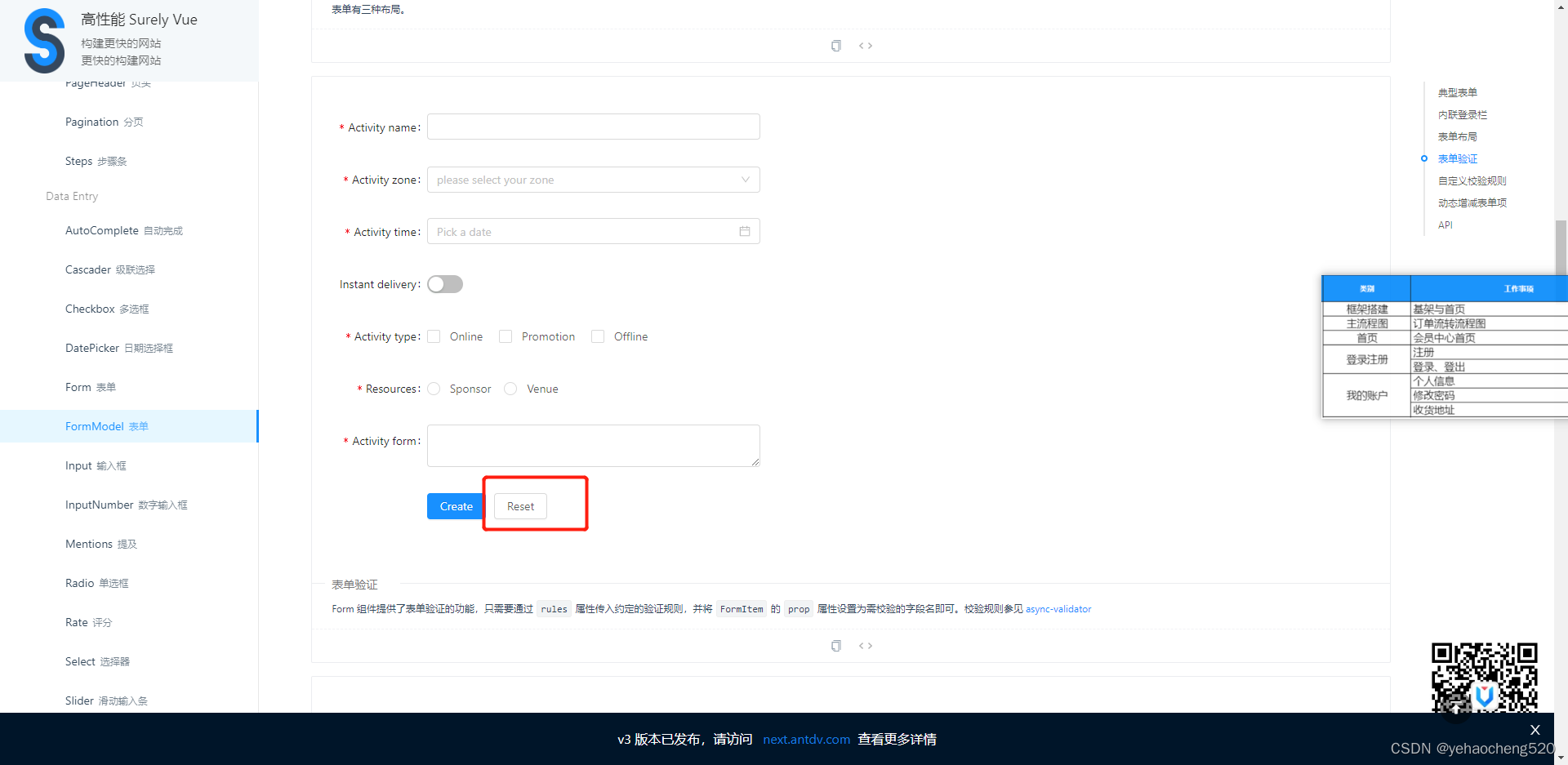Copy code icon in top demo box
This screenshot has width=1568, height=765.
point(835,46)
